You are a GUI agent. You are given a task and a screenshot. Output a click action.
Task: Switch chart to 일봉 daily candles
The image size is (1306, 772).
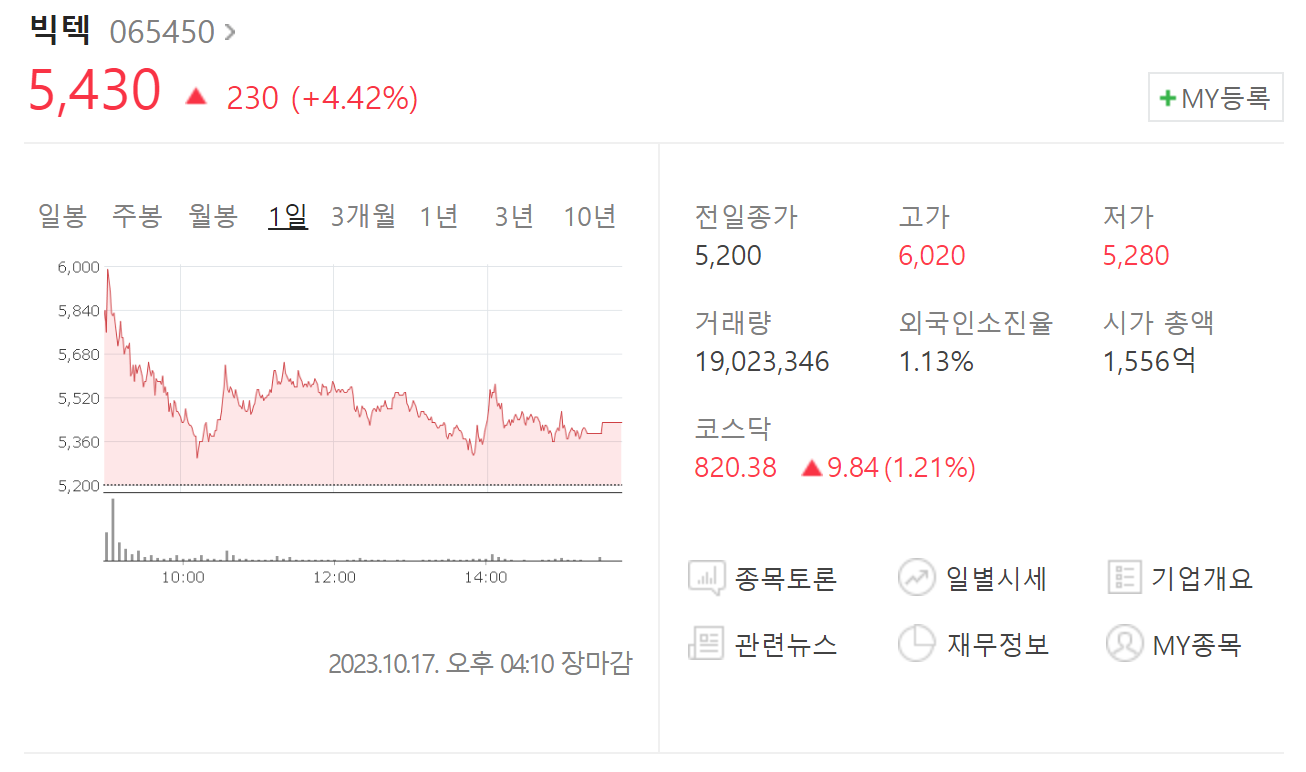pos(63,215)
